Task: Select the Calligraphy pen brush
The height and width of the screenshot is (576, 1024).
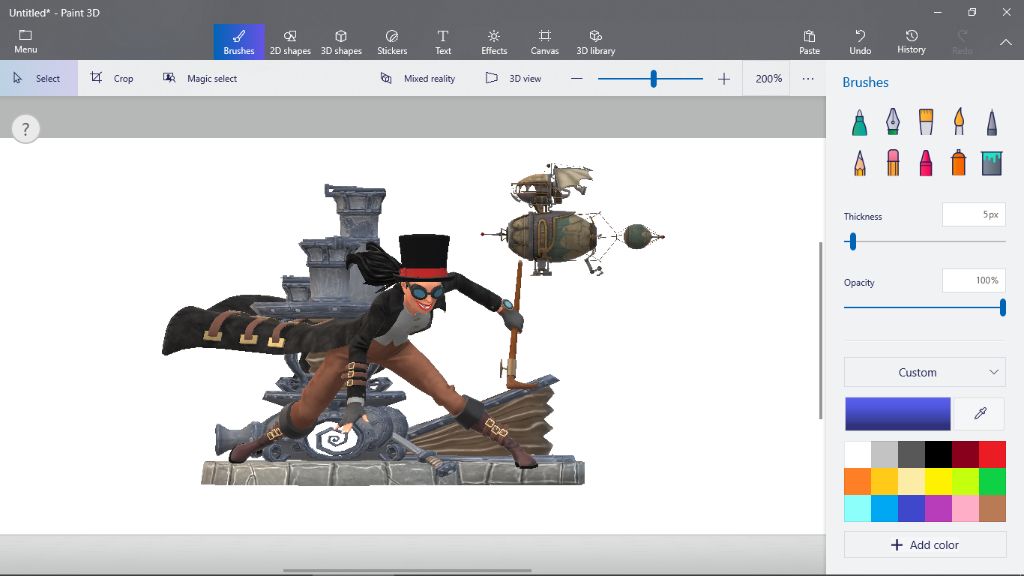Action: (x=893, y=122)
